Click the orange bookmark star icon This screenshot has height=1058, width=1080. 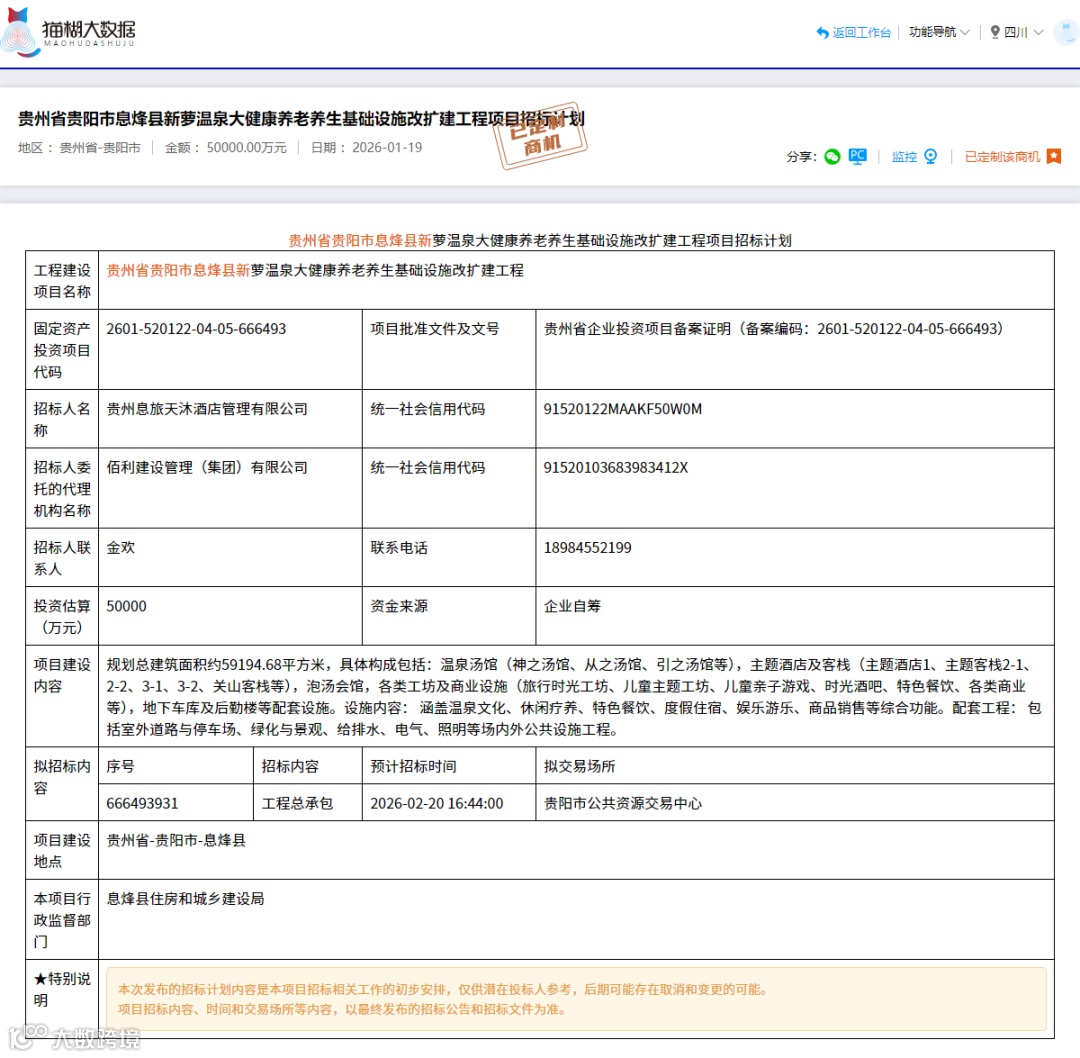tap(1054, 157)
